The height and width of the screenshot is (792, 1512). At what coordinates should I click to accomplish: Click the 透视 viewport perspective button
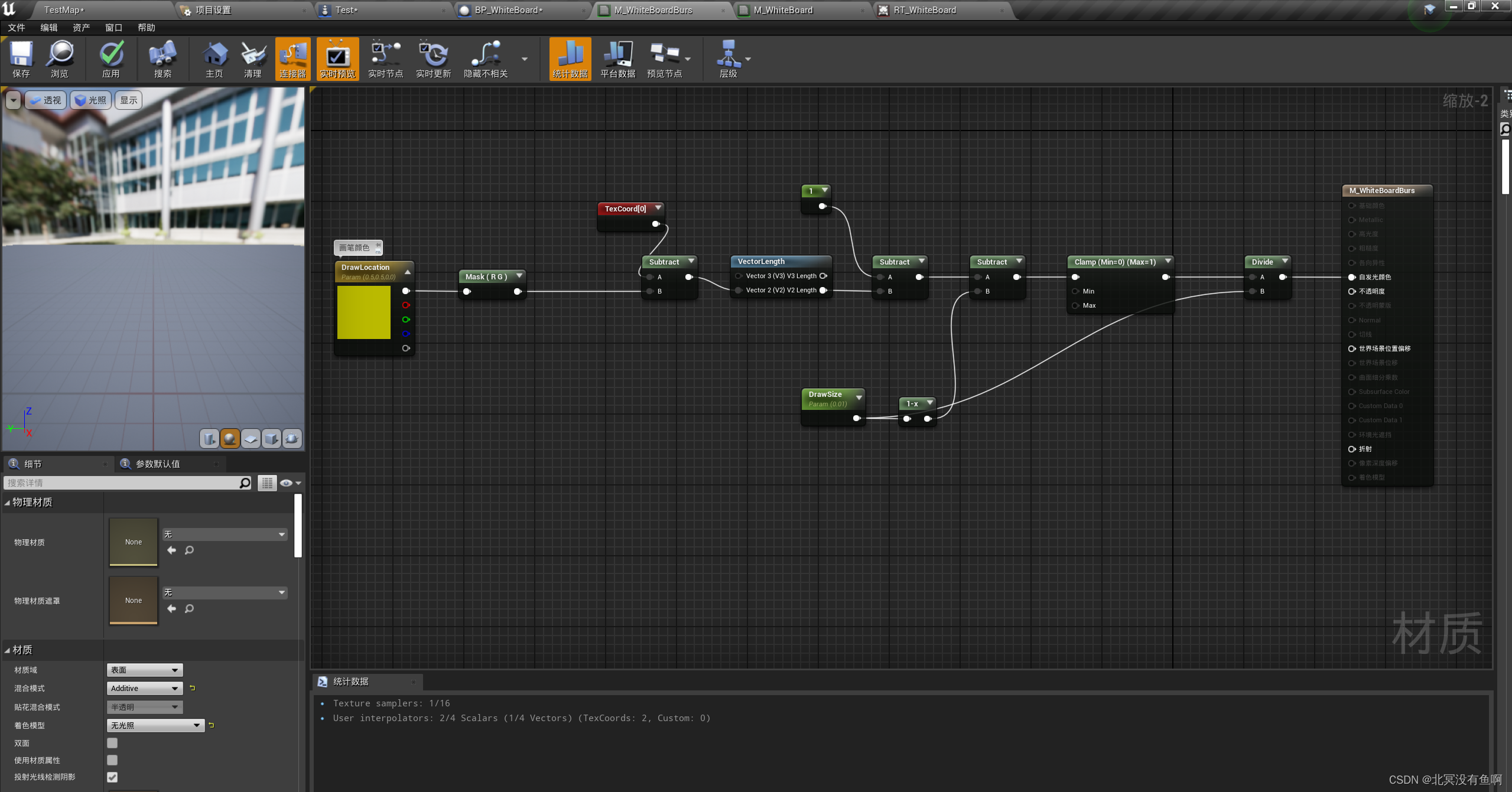[x=45, y=100]
